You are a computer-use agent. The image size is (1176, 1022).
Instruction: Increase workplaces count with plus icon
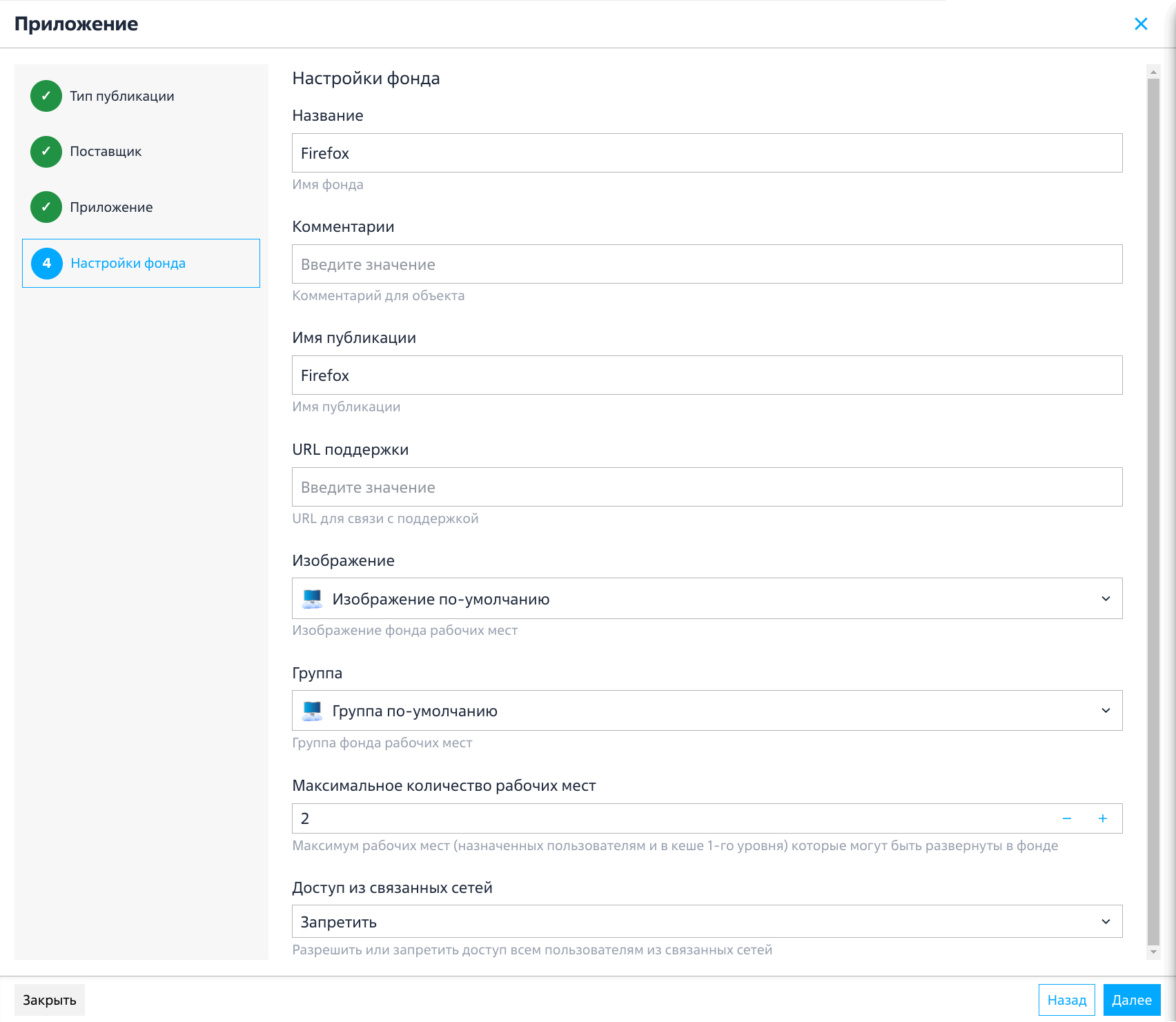click(x=1103, y=818)
